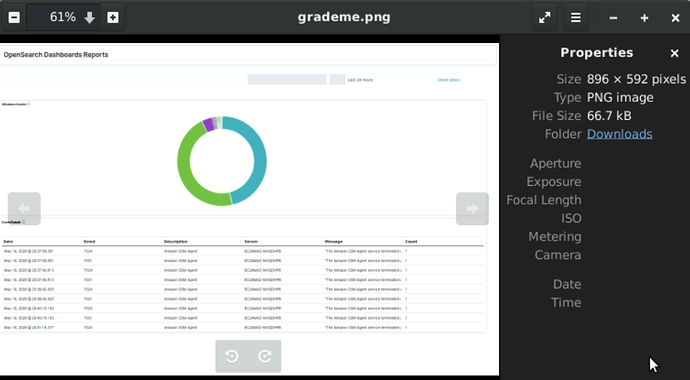Enter fullscreen mode with arrows icon
The image size is (690, 380).
tap(544, 18)
